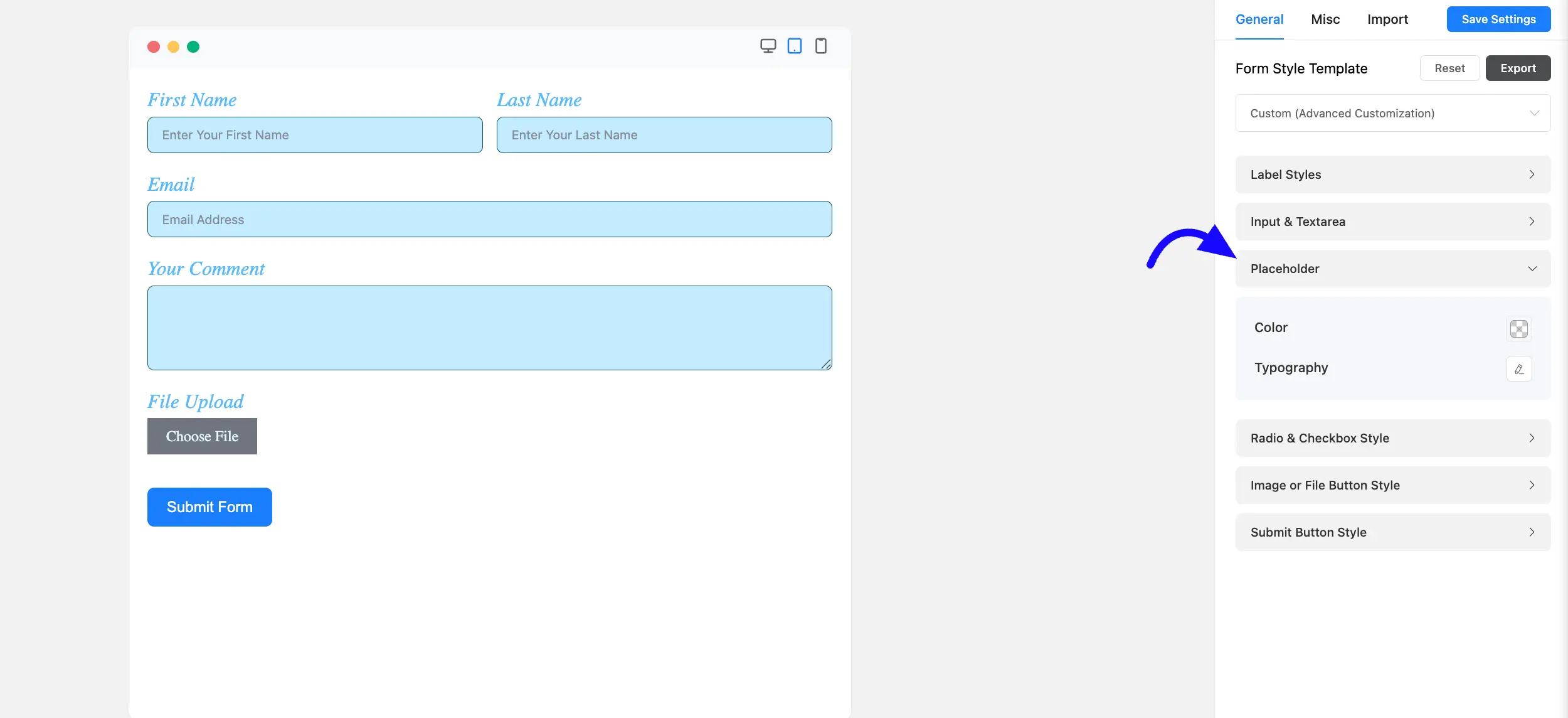
Task: Reset the form style template
Action: point(1449,68)
